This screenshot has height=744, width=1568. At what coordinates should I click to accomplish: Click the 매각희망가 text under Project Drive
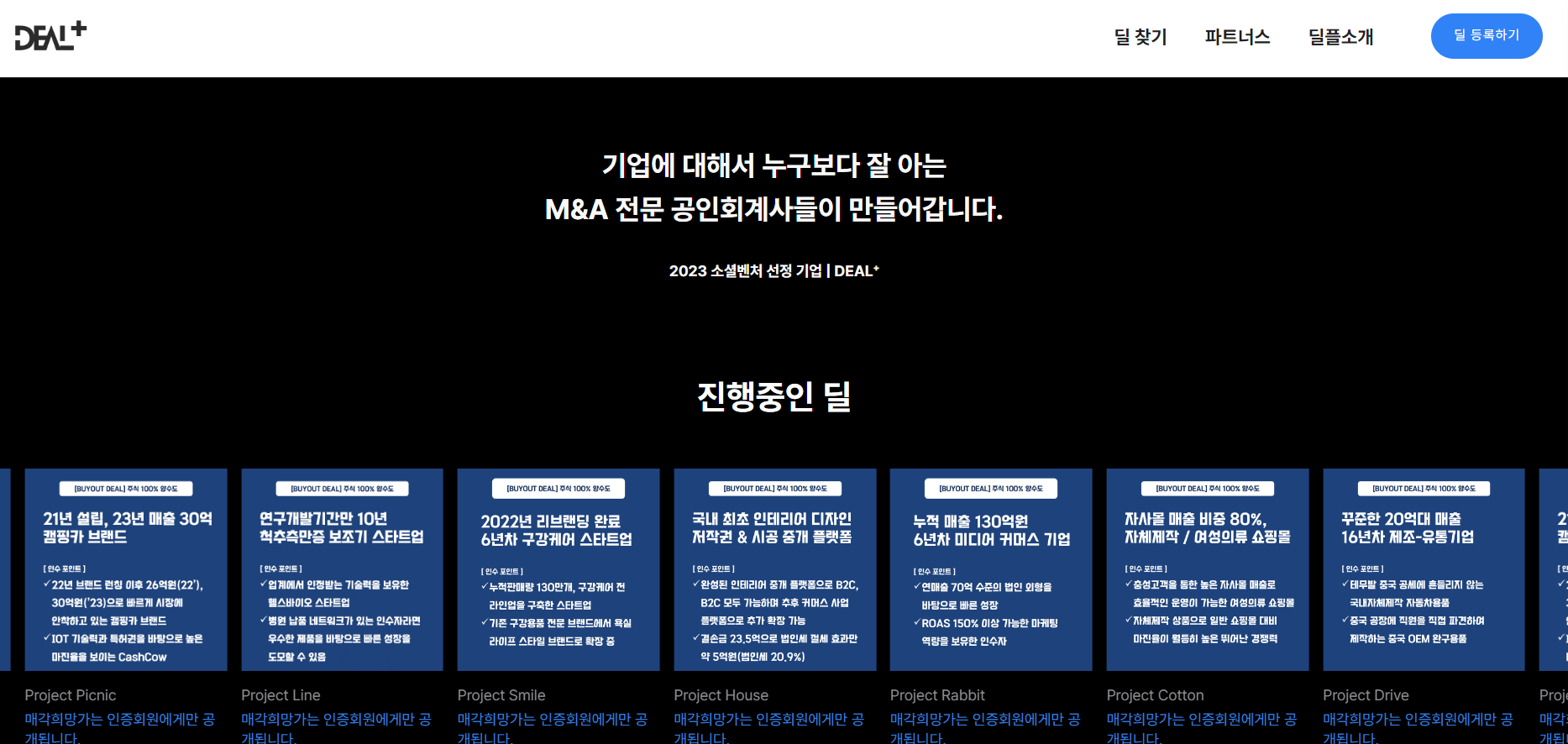pos(1418,728)
